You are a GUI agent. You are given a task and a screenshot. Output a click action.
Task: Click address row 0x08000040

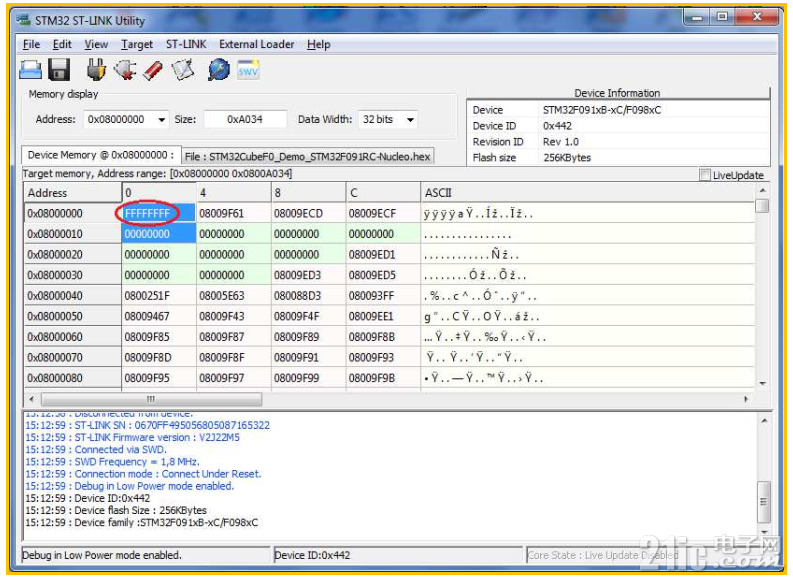click(x=73, y=296)
